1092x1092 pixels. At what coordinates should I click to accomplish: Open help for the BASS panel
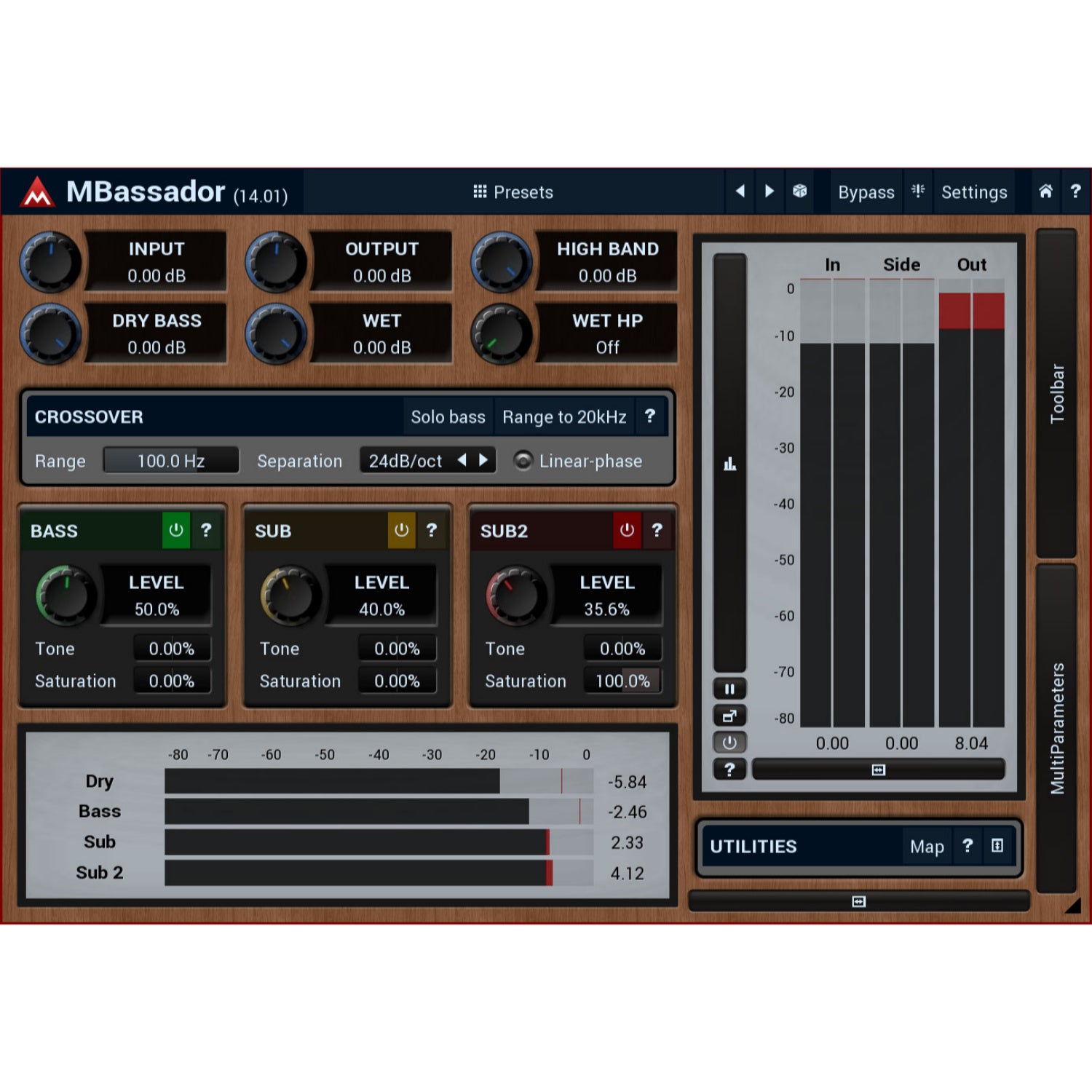[x=206, y=530]
